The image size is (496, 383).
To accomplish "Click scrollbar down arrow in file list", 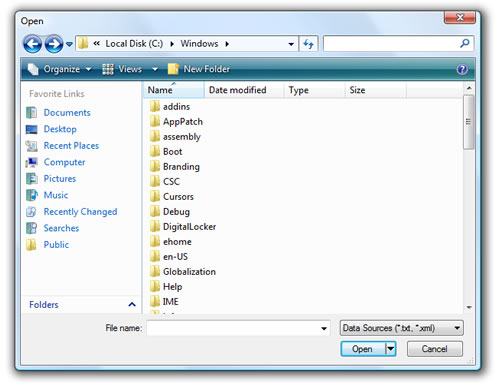I will [469, 307].
